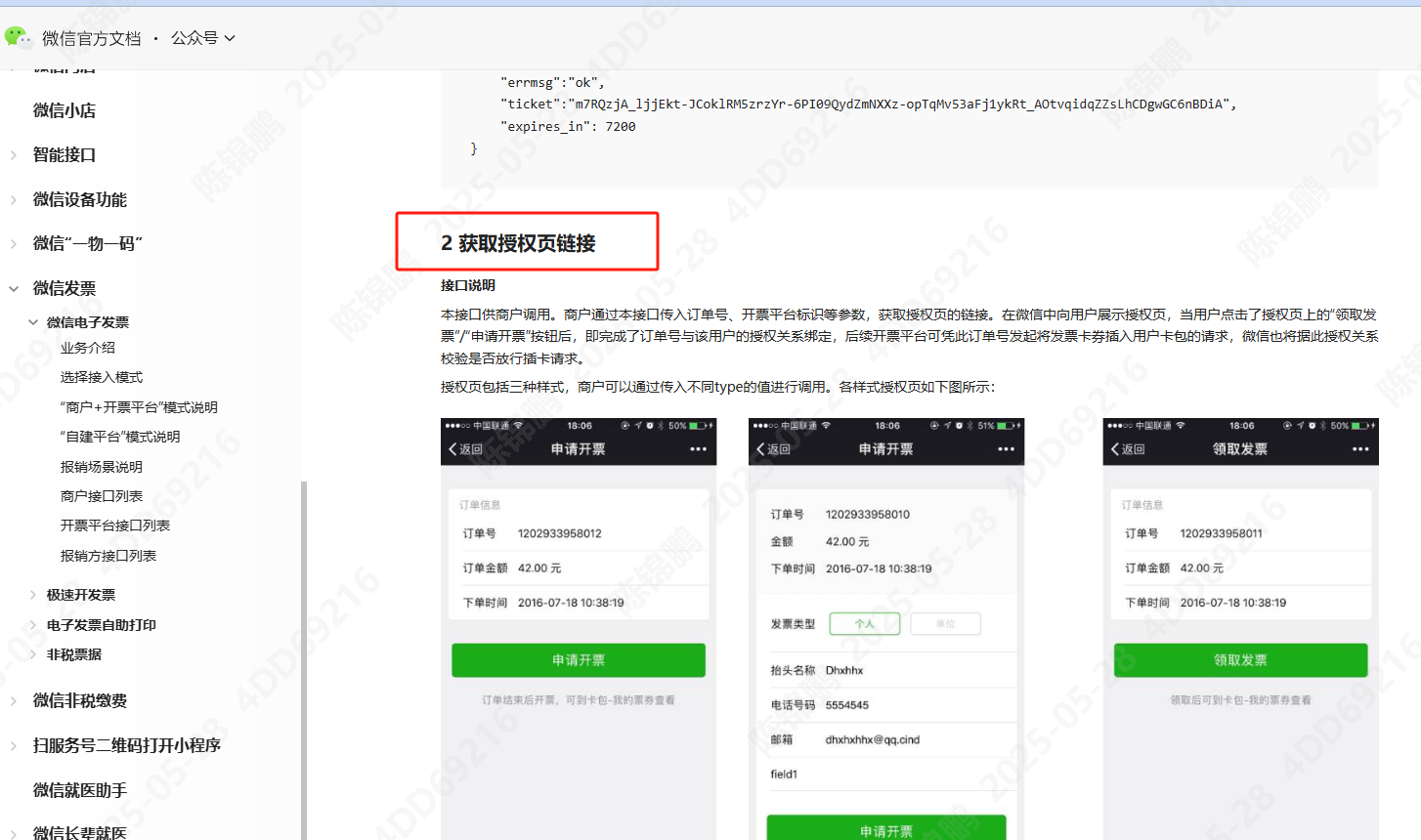Open 开票平台接口列表 page
The height and width of the screenshot is (840, 1421).
[115, 525]
